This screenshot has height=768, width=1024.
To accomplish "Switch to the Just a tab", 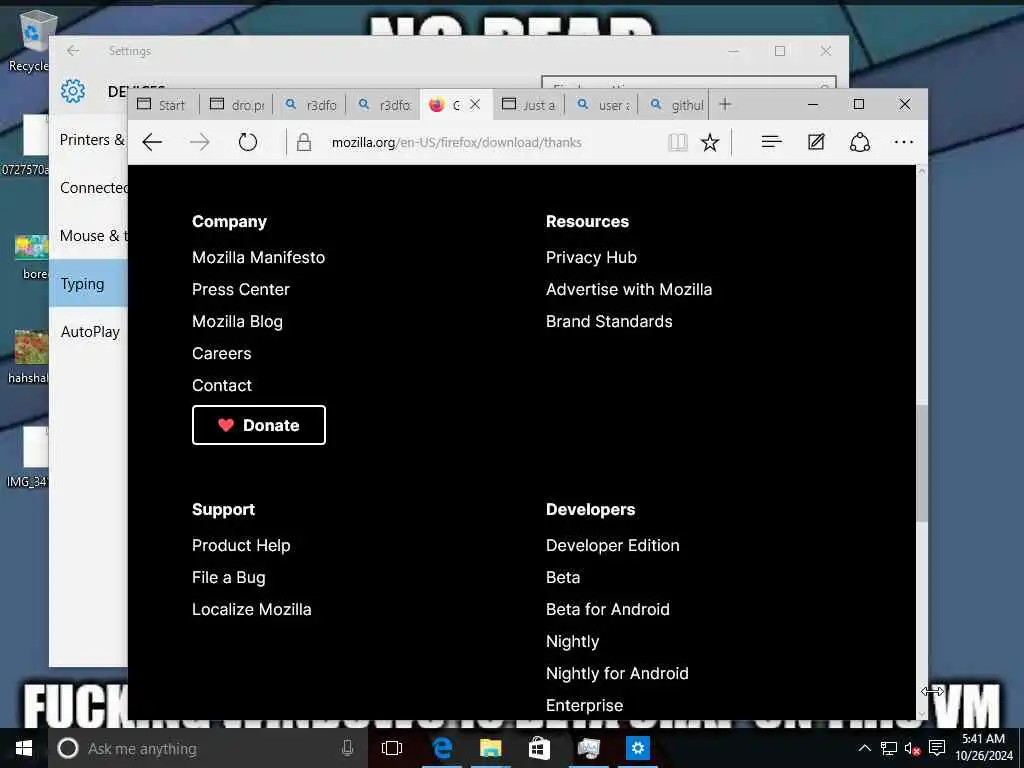I will pyautogui.click(x=529, y=105).
